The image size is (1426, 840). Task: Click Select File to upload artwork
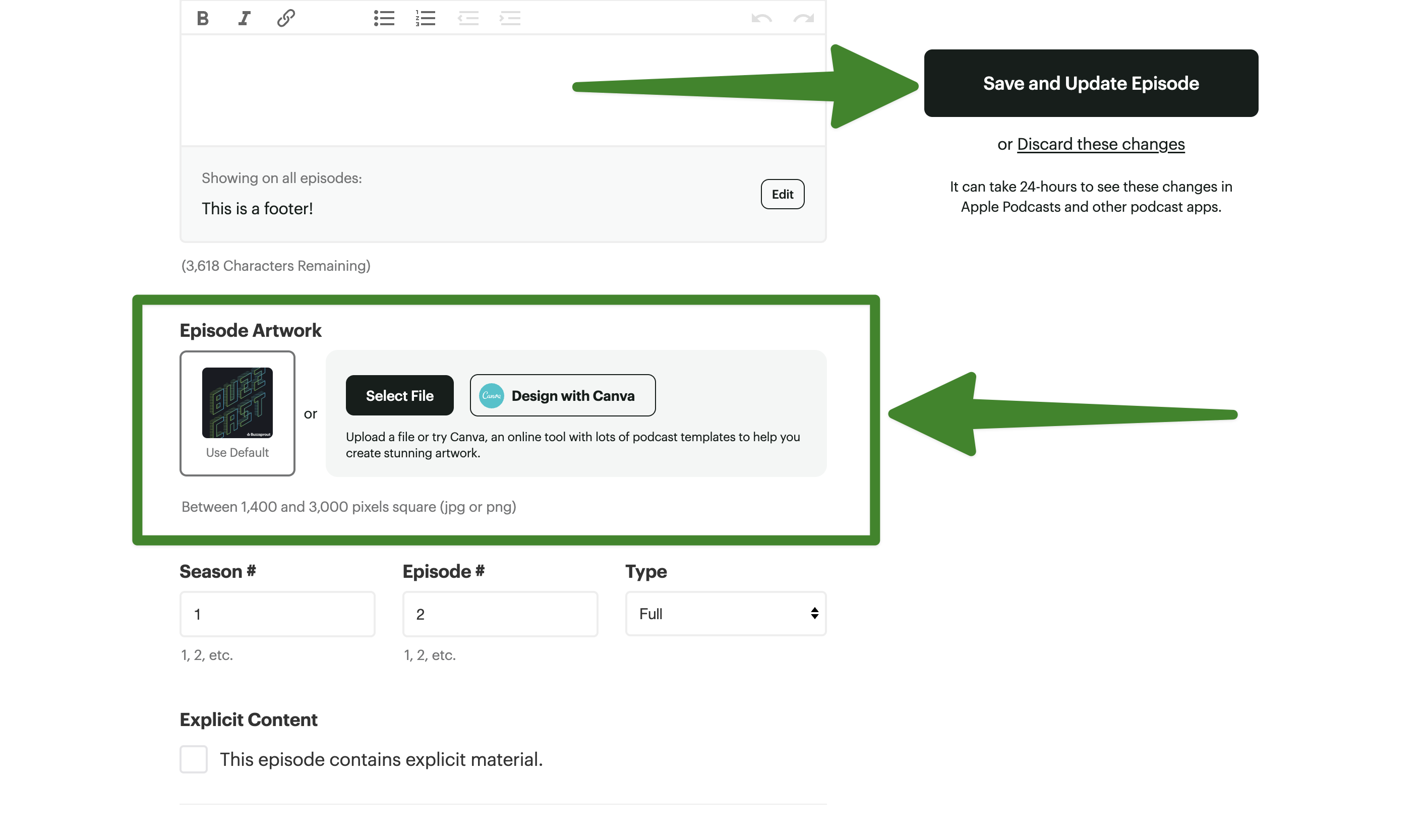pos(400,396)
